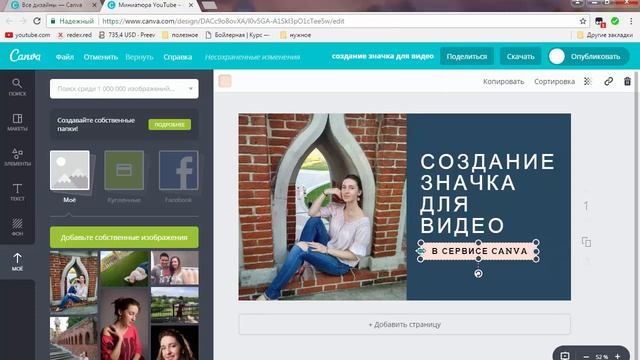This screenshot has height=360, width=640.
Task: Click Вернуть to redo
Action: [139, 57]
